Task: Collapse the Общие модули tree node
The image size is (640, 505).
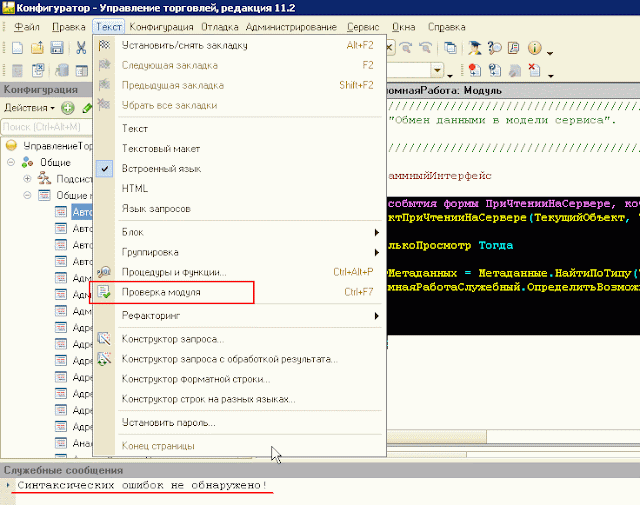Action: [27, 195]
